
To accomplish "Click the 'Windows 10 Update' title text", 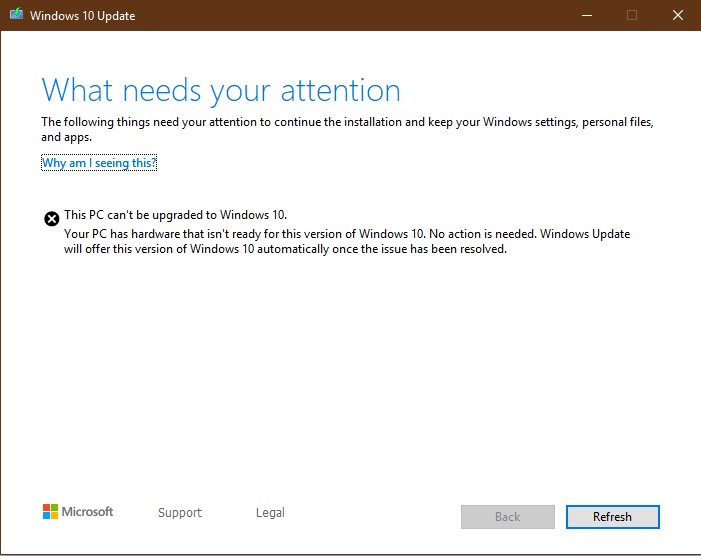I will [83, 16].
